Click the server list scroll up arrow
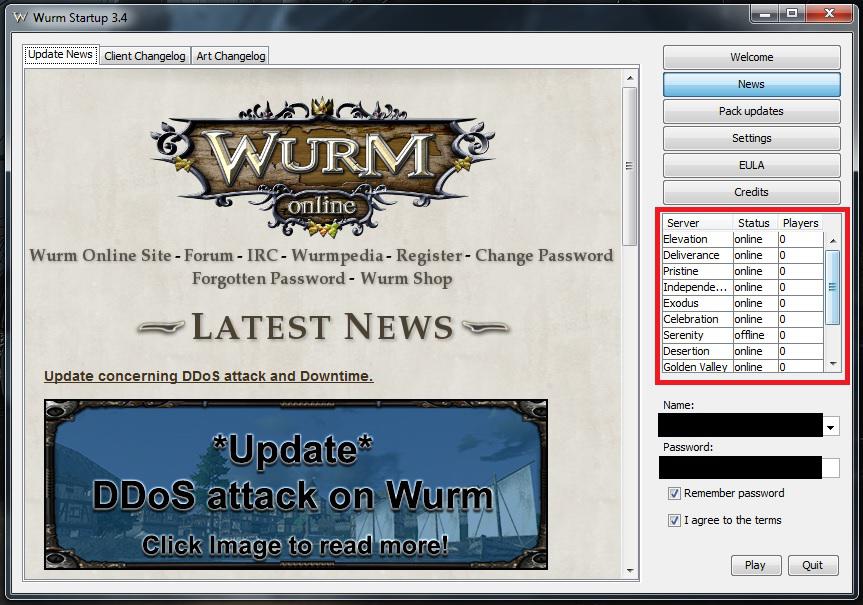Screen dimensions: 863x605 click(x=833, y=241)
